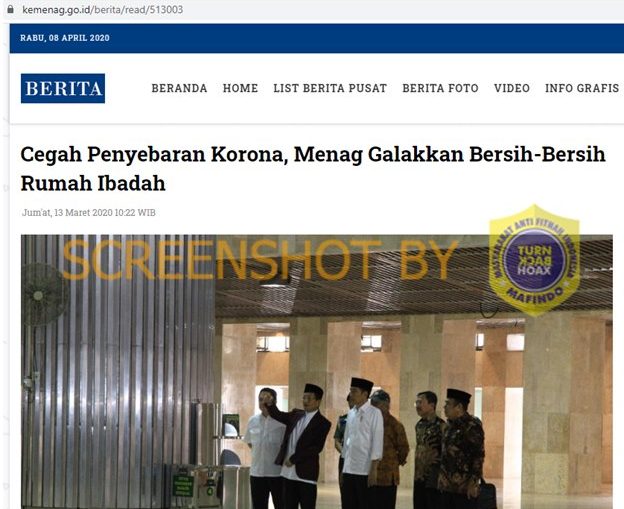
Task: Open INFO GRAFIS navigation item
Action: pyautogui.click(x=582, y=88)
